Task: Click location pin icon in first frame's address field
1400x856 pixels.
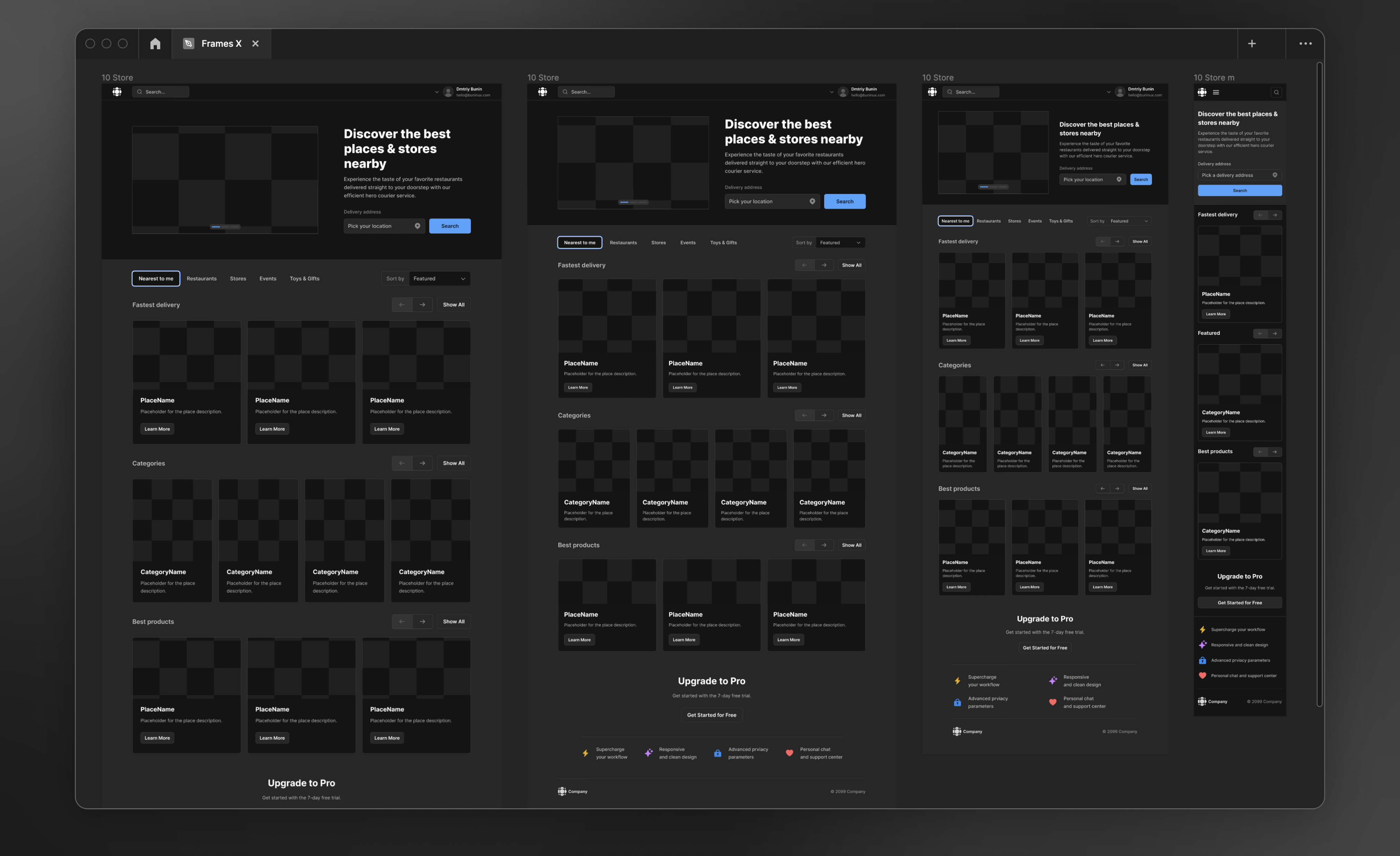Action: [x=417, y=226]
